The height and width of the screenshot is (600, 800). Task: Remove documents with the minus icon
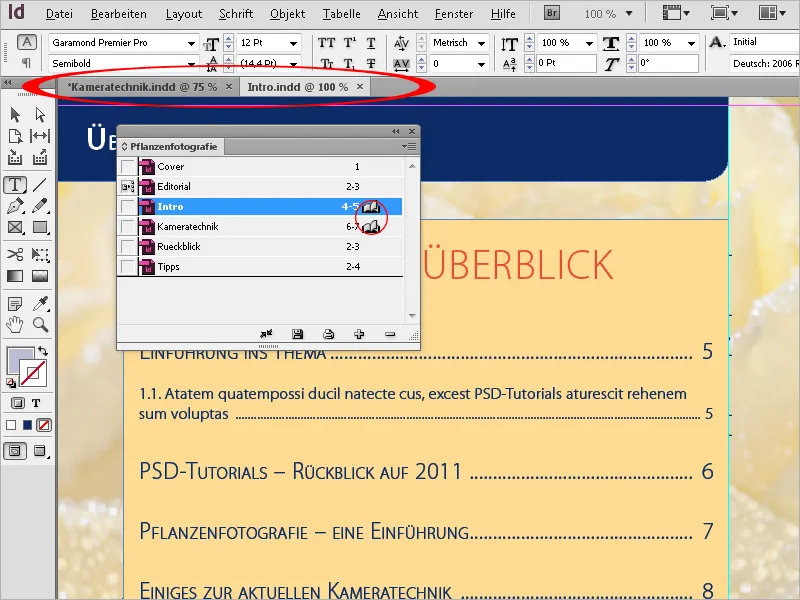[x=390, y=334]
